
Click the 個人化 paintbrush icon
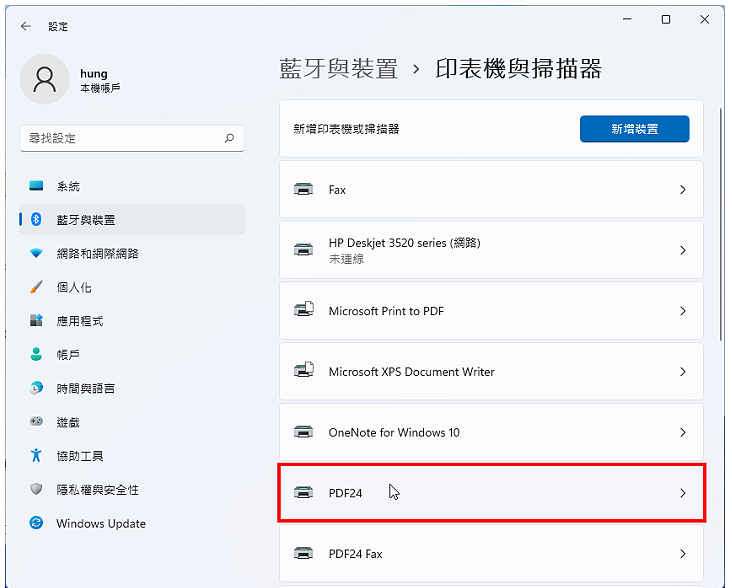click(36, 287)
